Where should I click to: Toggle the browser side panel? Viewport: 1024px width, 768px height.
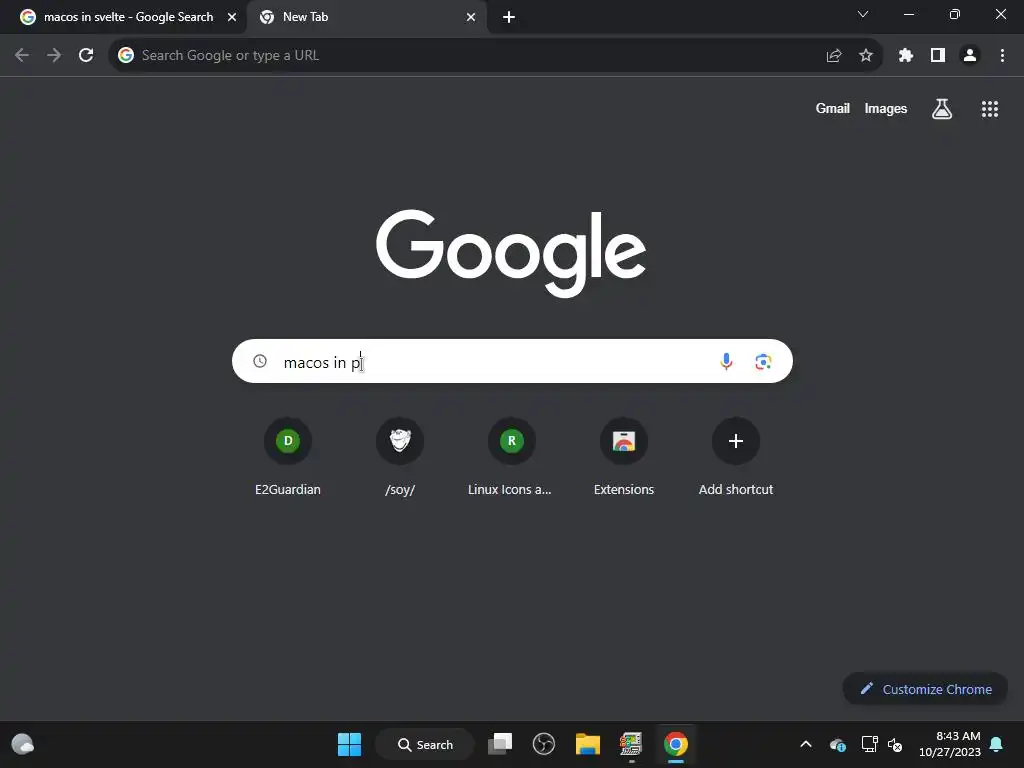pyautogui.click(x=938, y=56)
